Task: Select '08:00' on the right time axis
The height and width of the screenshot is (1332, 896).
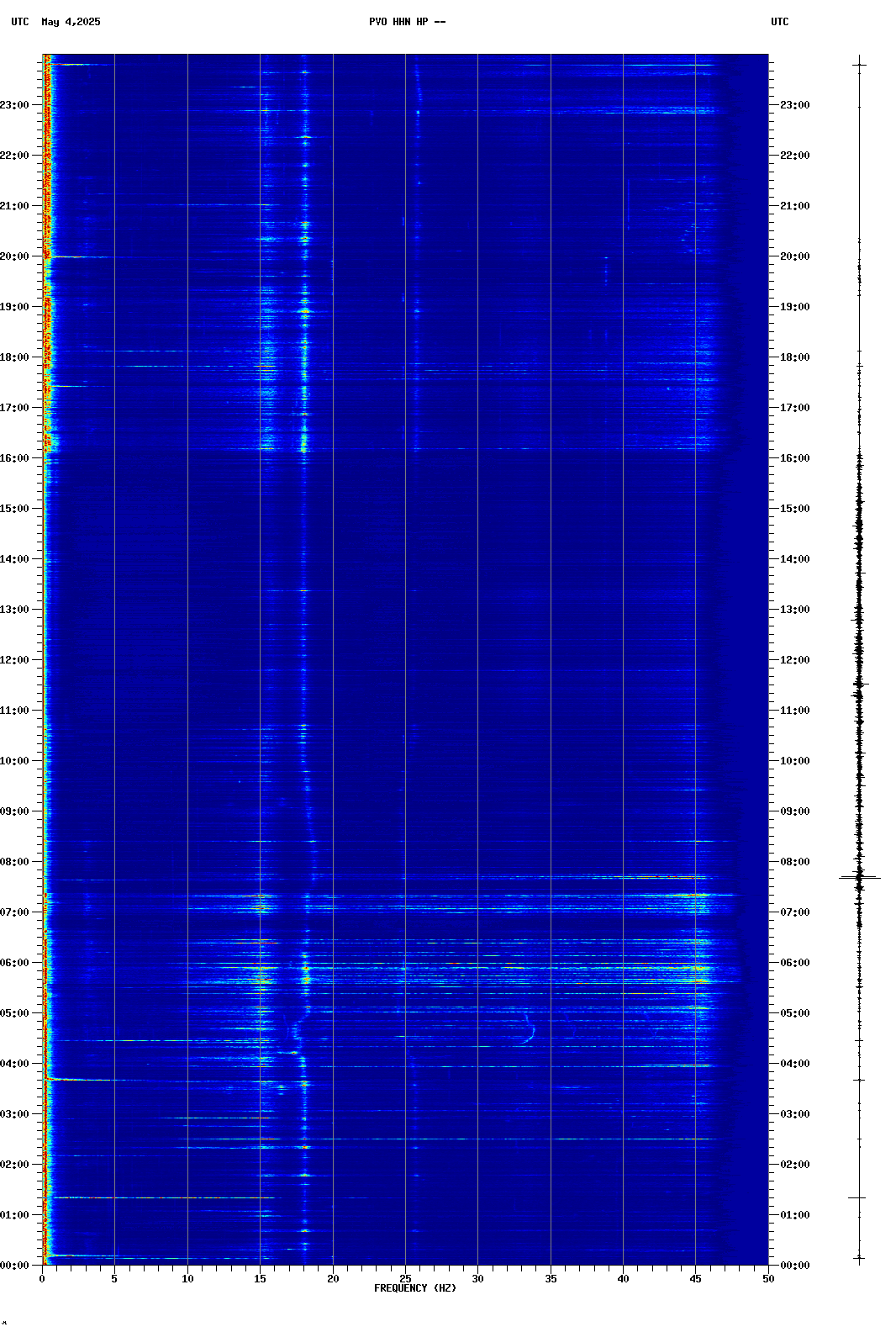Action: click(x=795, y=862)
